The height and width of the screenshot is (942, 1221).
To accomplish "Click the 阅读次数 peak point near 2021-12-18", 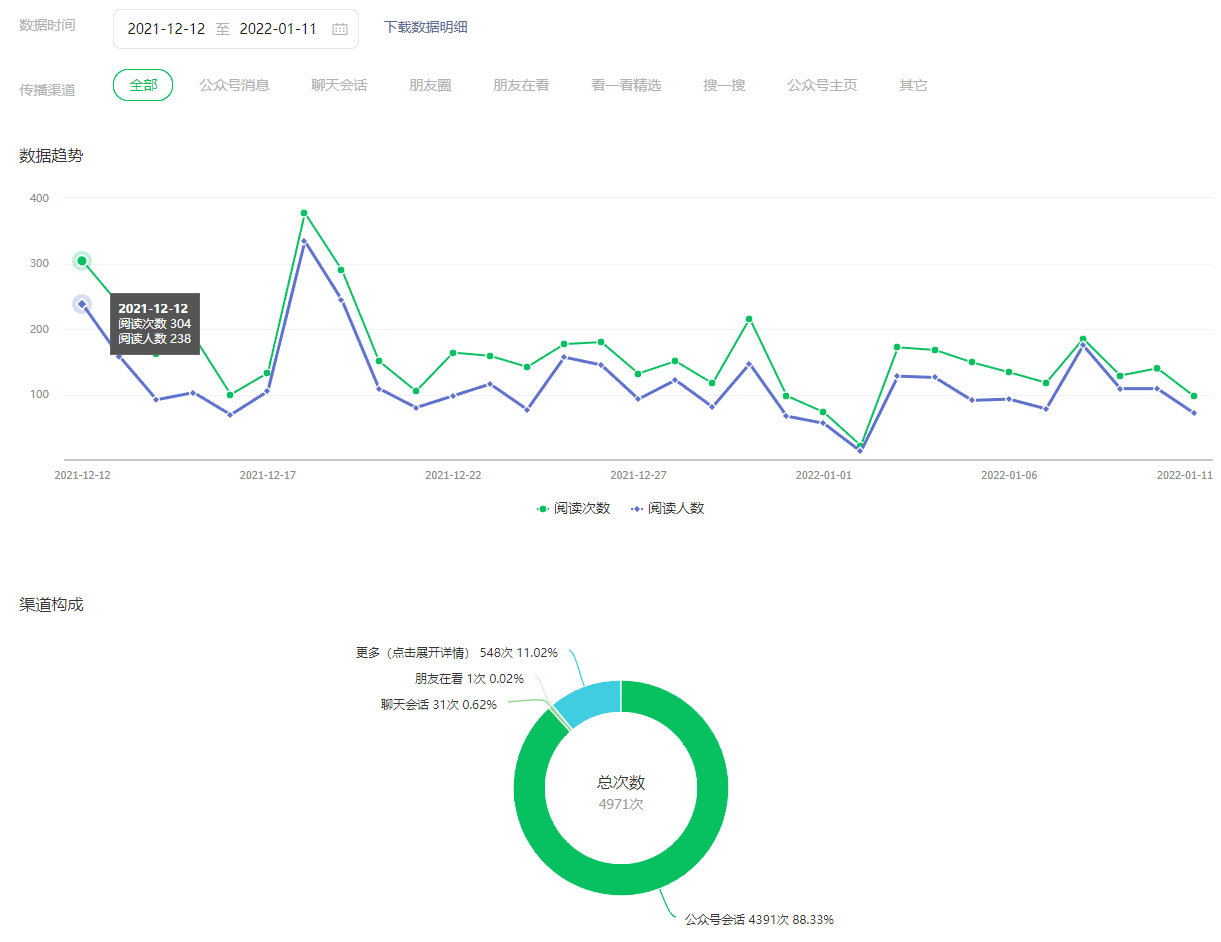I will tap(304, 213).
